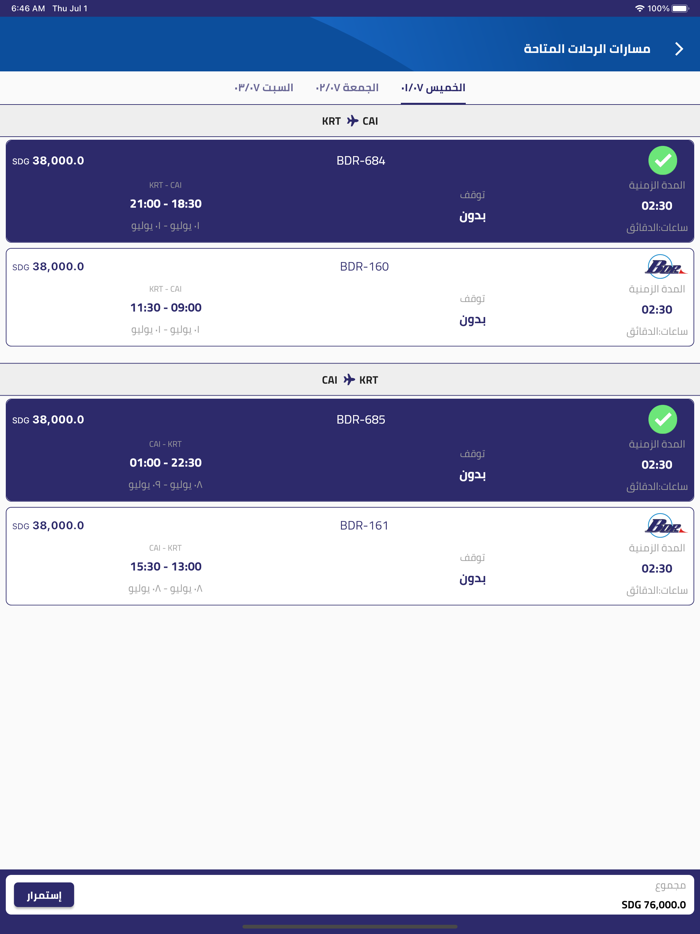Tap the Wi-Fi icon in status bar
This screenshot has height=934, width=700.
(x=639, y=8)
